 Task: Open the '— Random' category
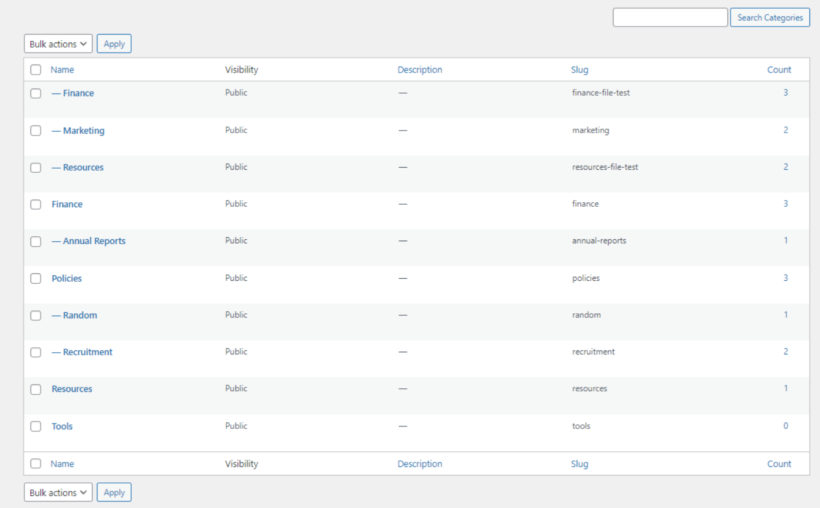coord(74,315)
